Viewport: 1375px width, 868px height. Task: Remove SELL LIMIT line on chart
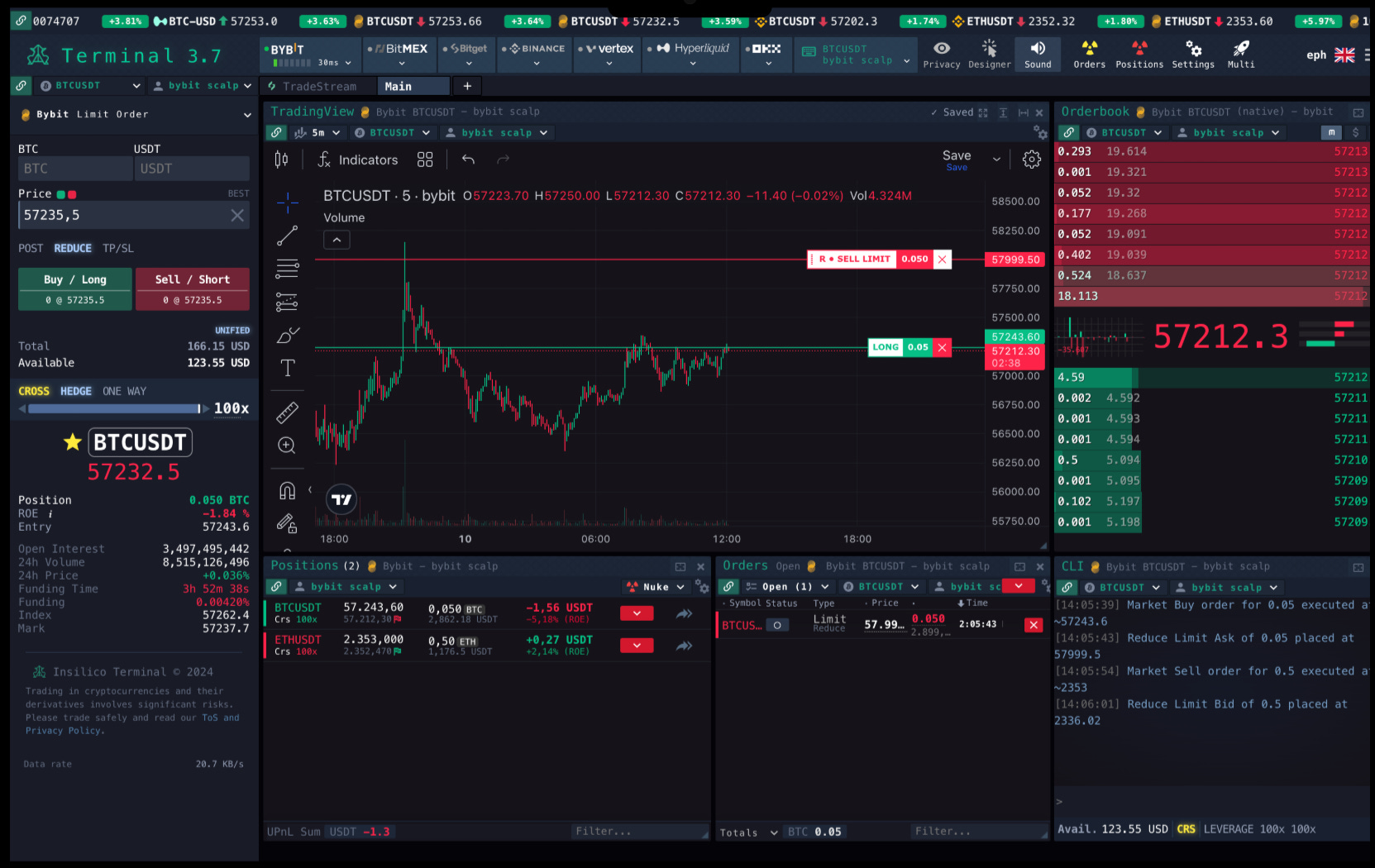[942, 259]
